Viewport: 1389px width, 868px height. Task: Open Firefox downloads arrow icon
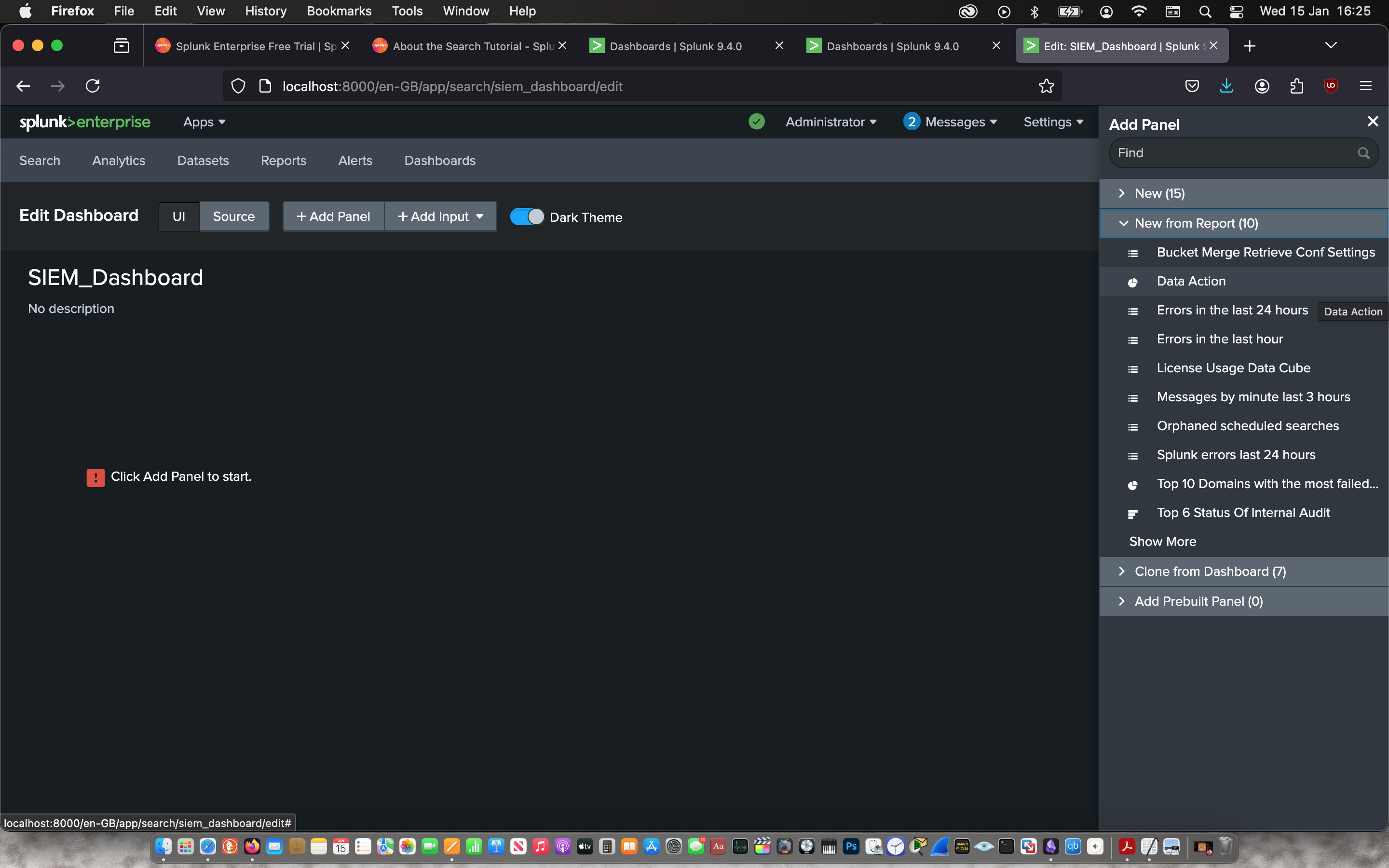[x=1226, y=86]
